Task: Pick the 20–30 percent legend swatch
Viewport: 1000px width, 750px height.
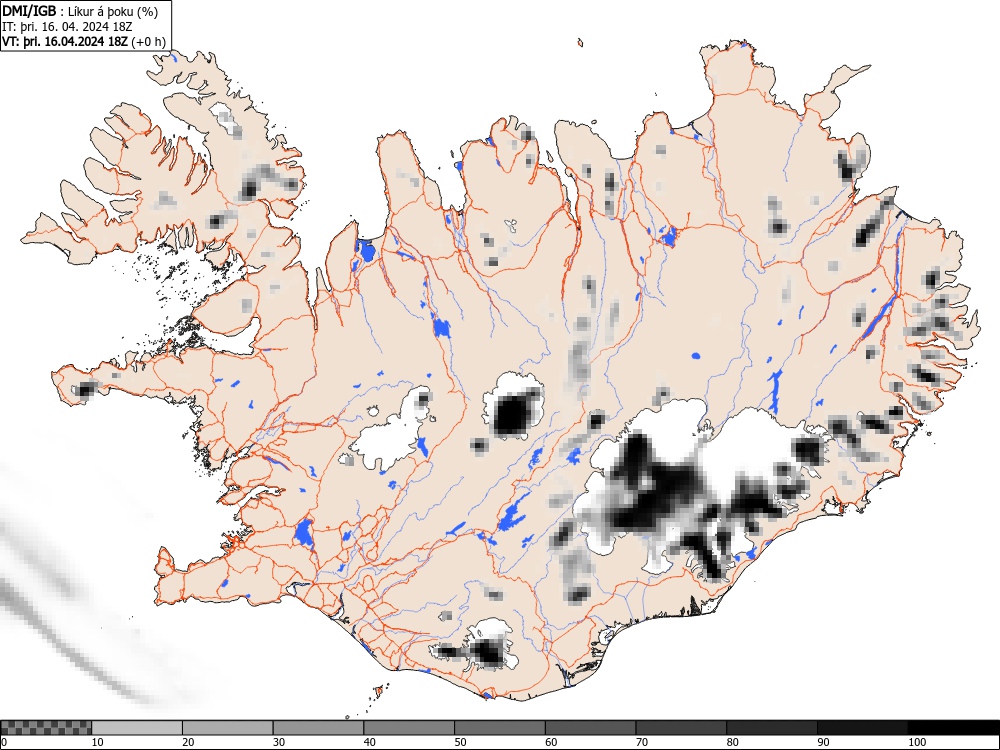Action: tap(228, 728)
